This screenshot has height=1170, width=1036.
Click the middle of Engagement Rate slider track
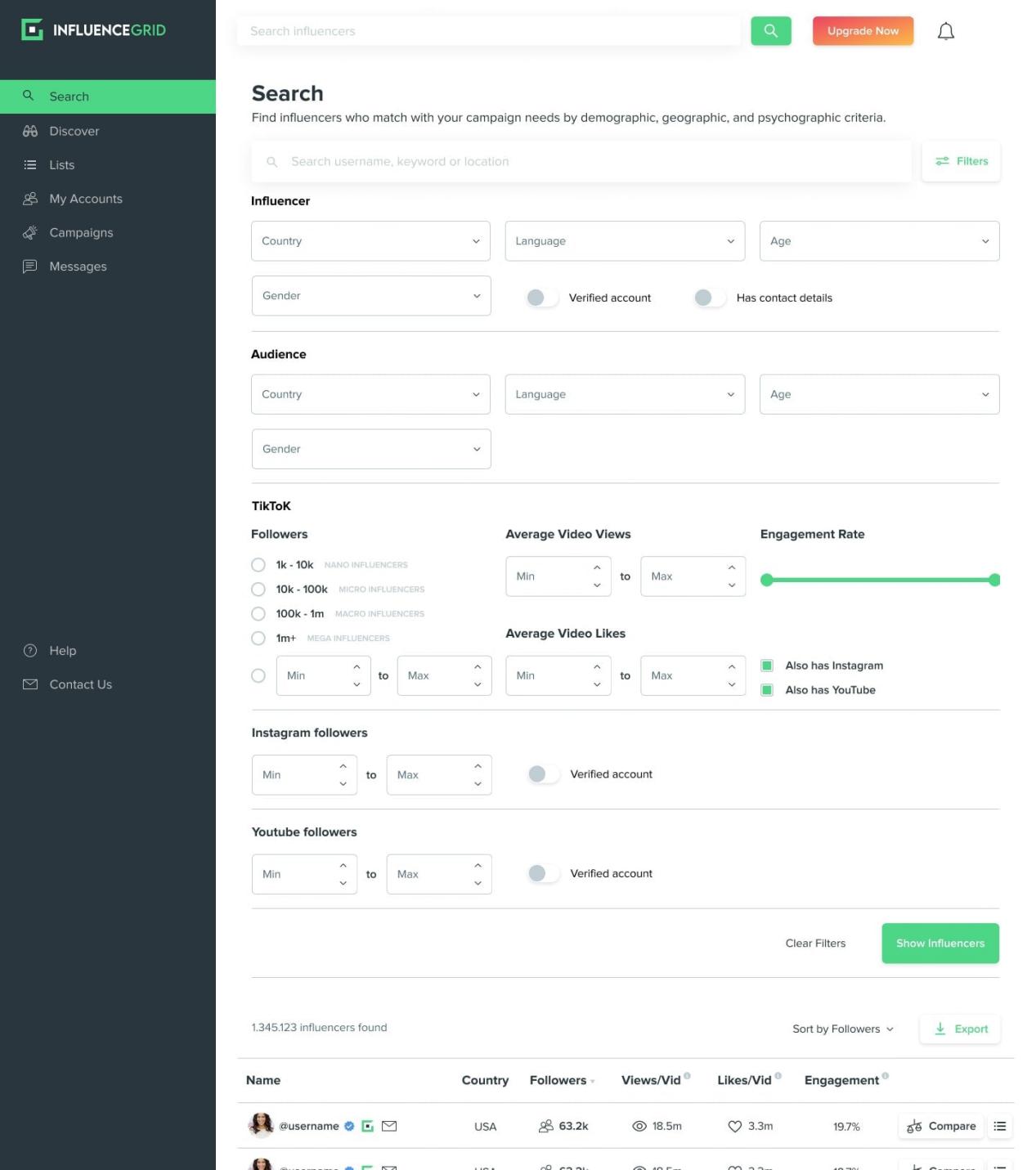pos(880,580)
